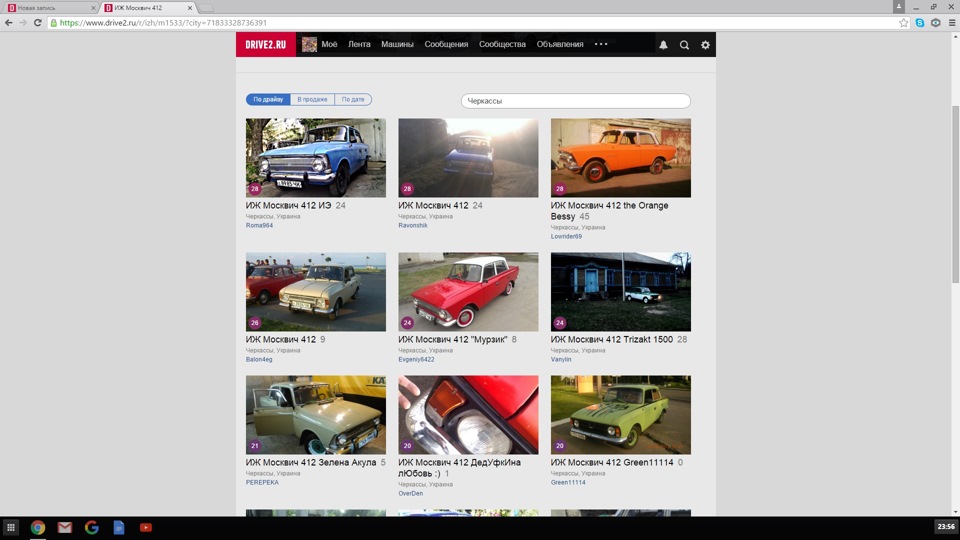Viewport: 960px width, 540px height.
Task: Click the city field containing 'Черкассы'
Action: coord(576,100)
